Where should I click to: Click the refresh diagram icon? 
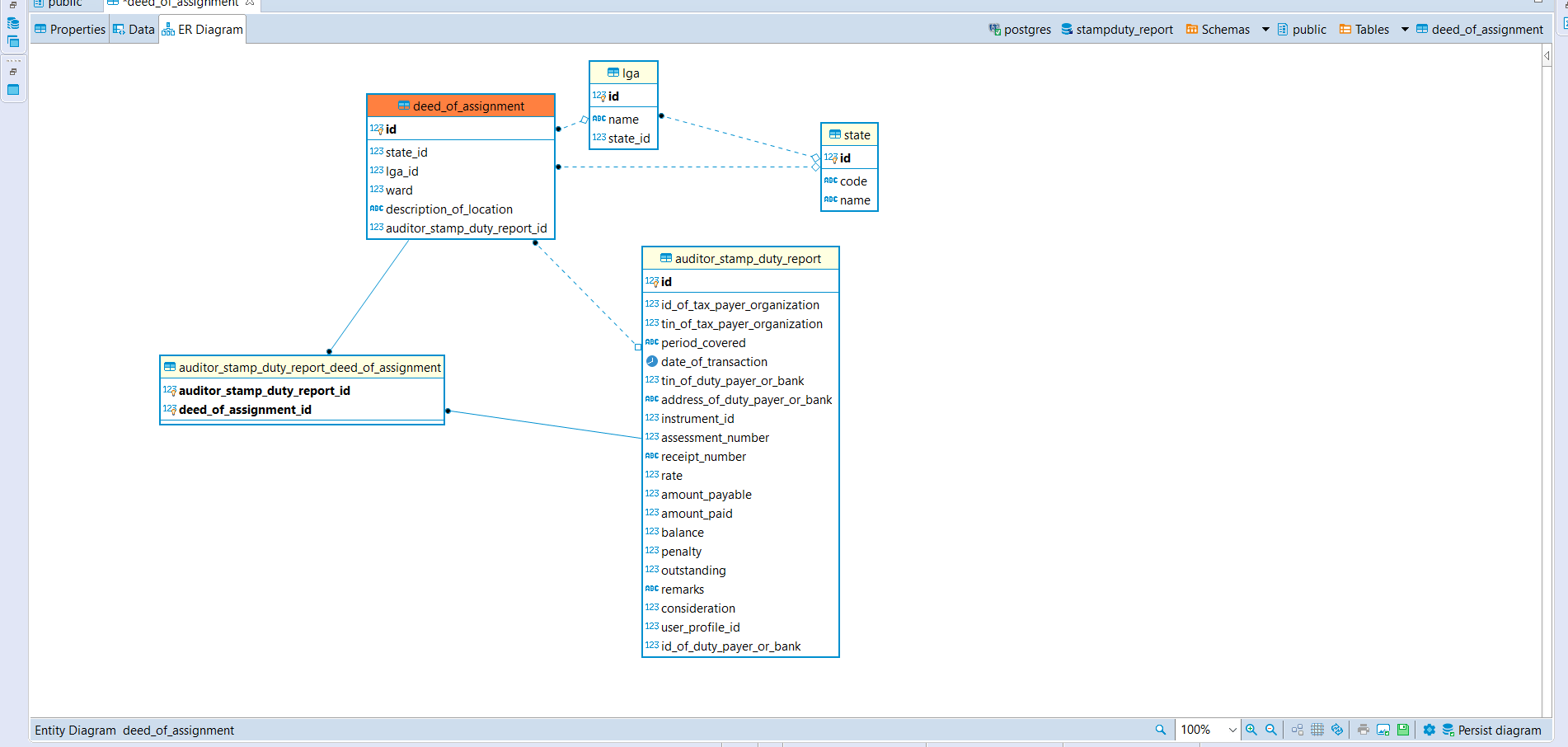[x=1337, y=730]
